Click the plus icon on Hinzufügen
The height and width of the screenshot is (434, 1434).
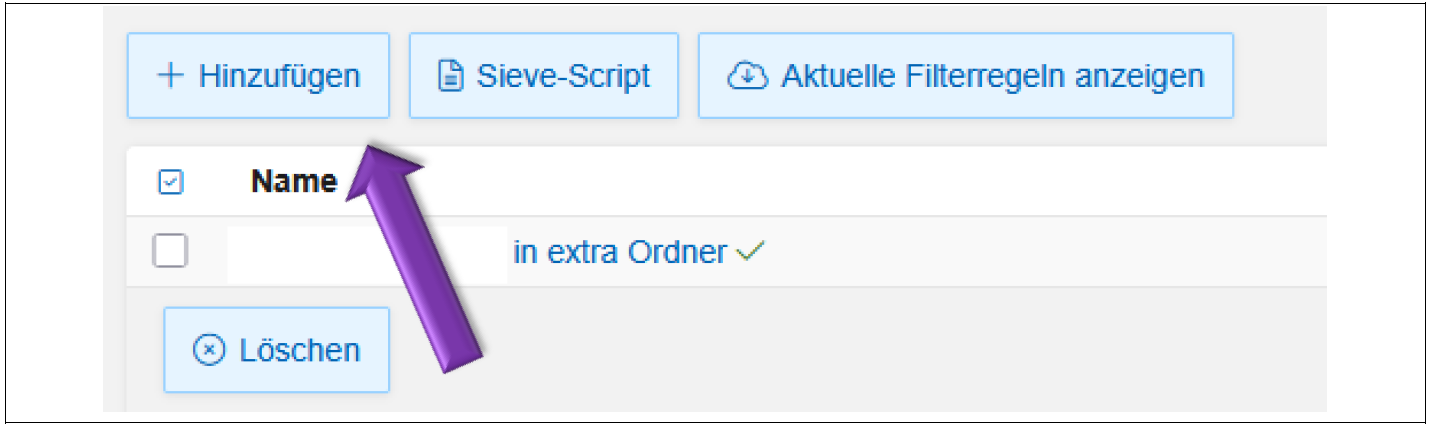(171, 76)
